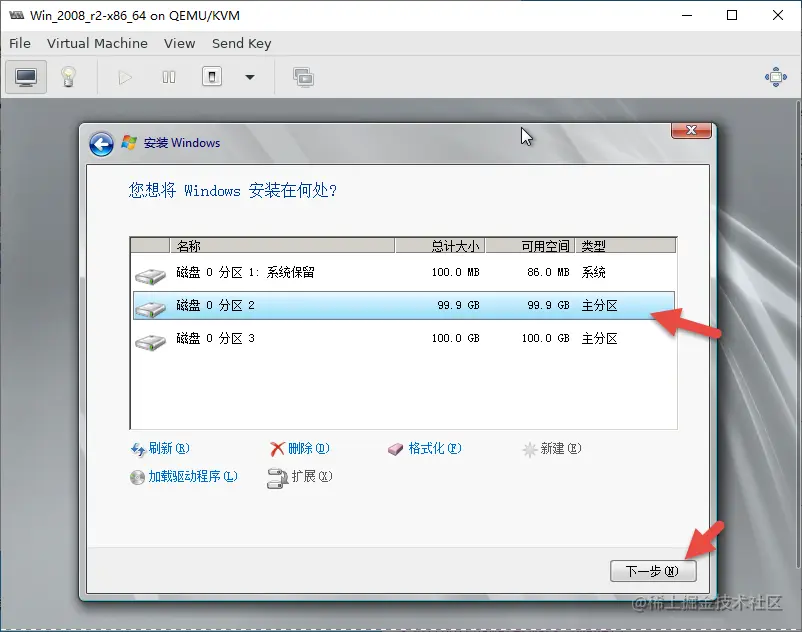This screenshot has height=632, width=802.
Task: Click the fullscreen resize icon in toolbar
Action: tap(776, 77)
